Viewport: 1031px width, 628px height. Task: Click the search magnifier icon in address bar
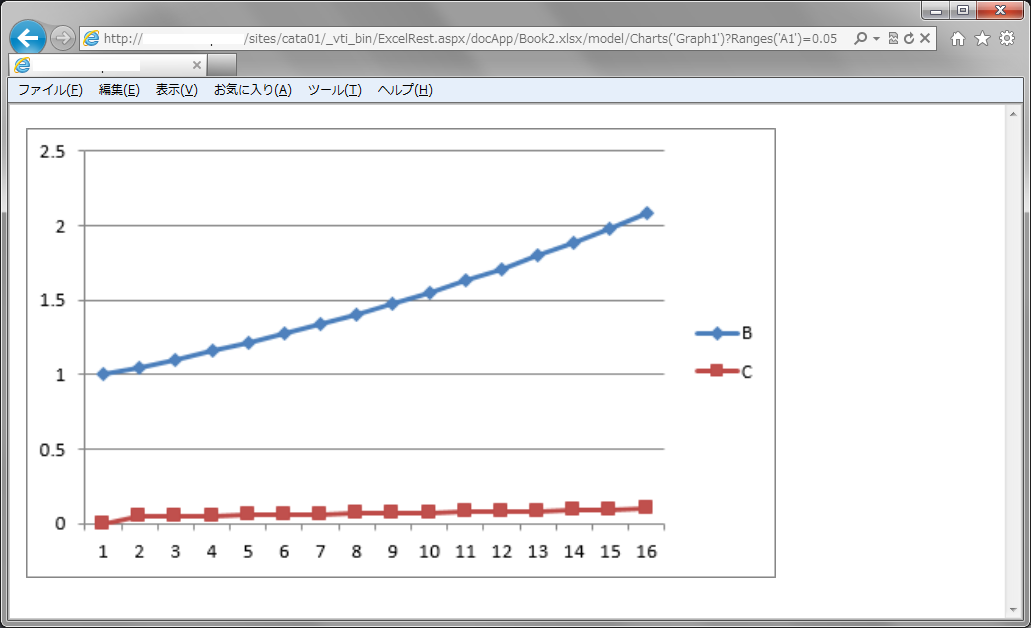pos(861,39)
